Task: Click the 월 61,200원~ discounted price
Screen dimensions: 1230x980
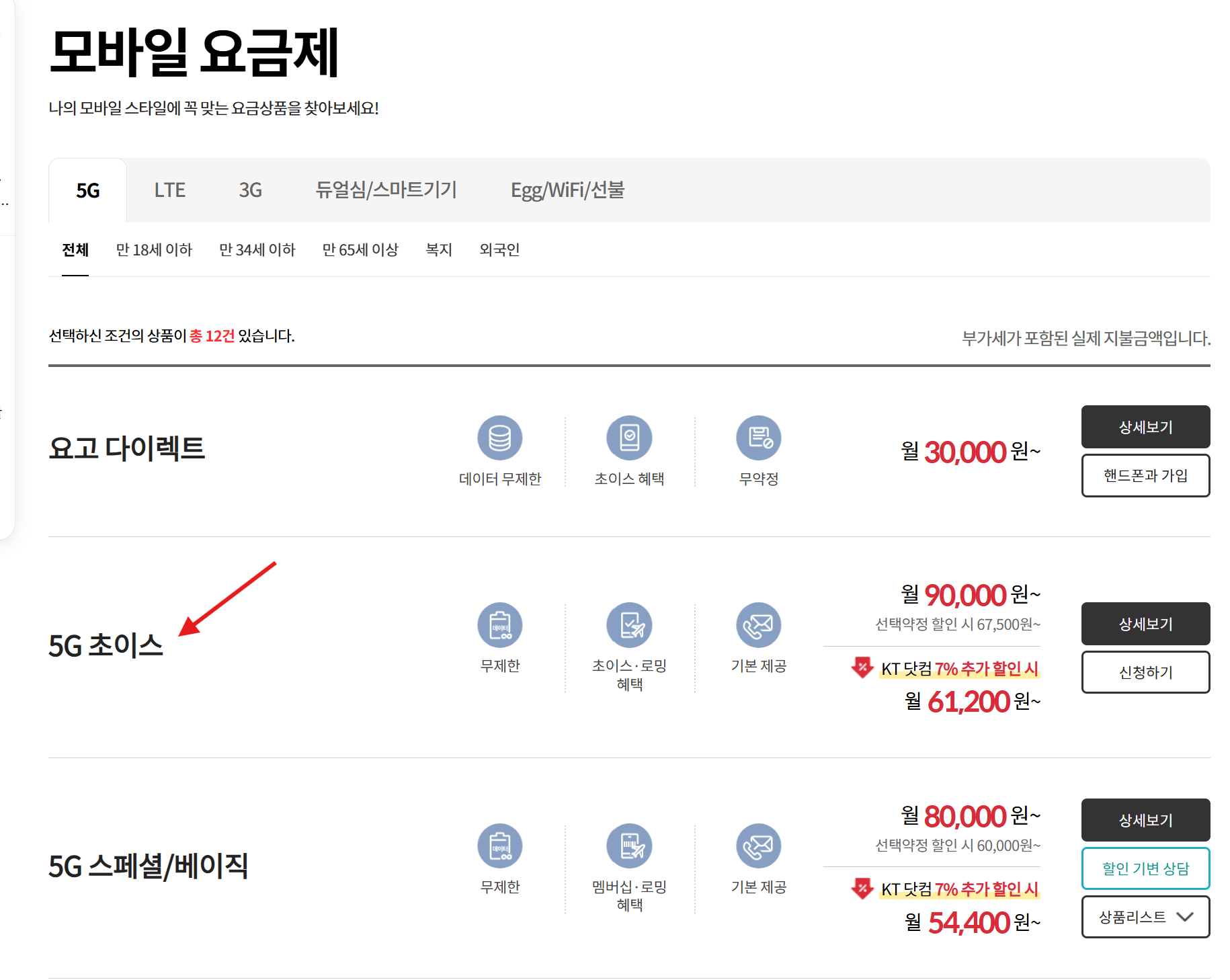Action: (x=973, y=702)
